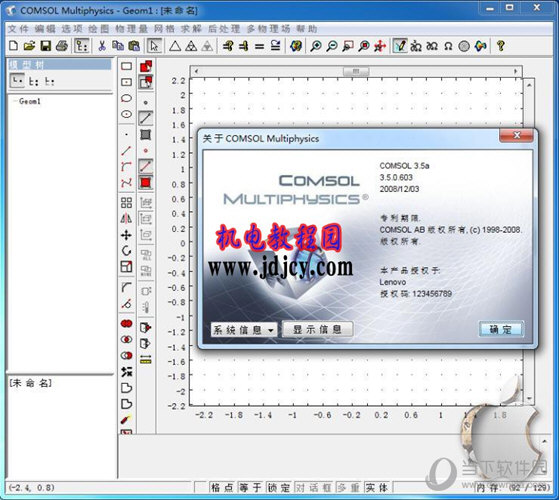Click the 确定 button in About dialog

pos(501,329)
